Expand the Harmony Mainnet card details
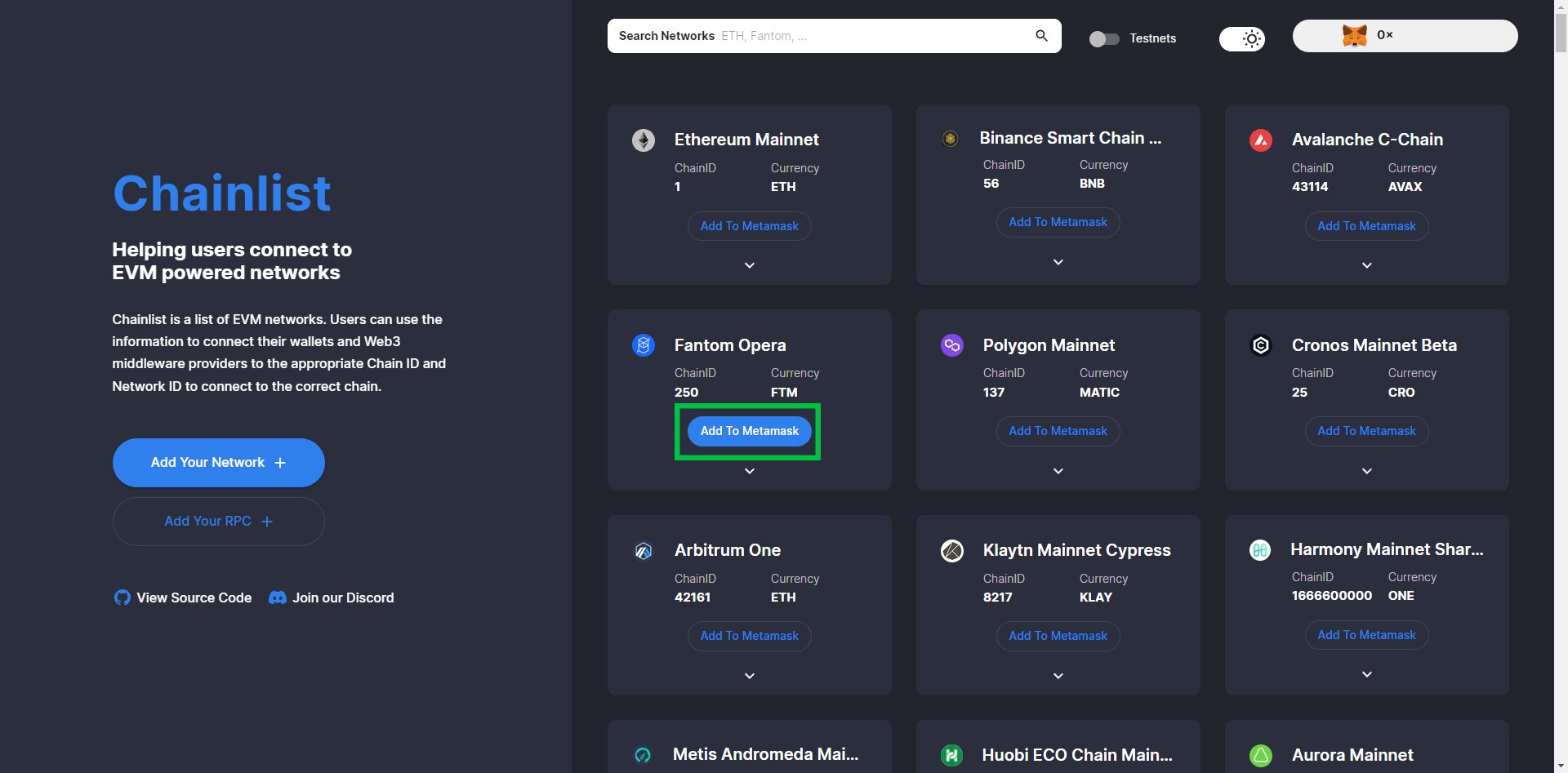 pos(1367,674)
